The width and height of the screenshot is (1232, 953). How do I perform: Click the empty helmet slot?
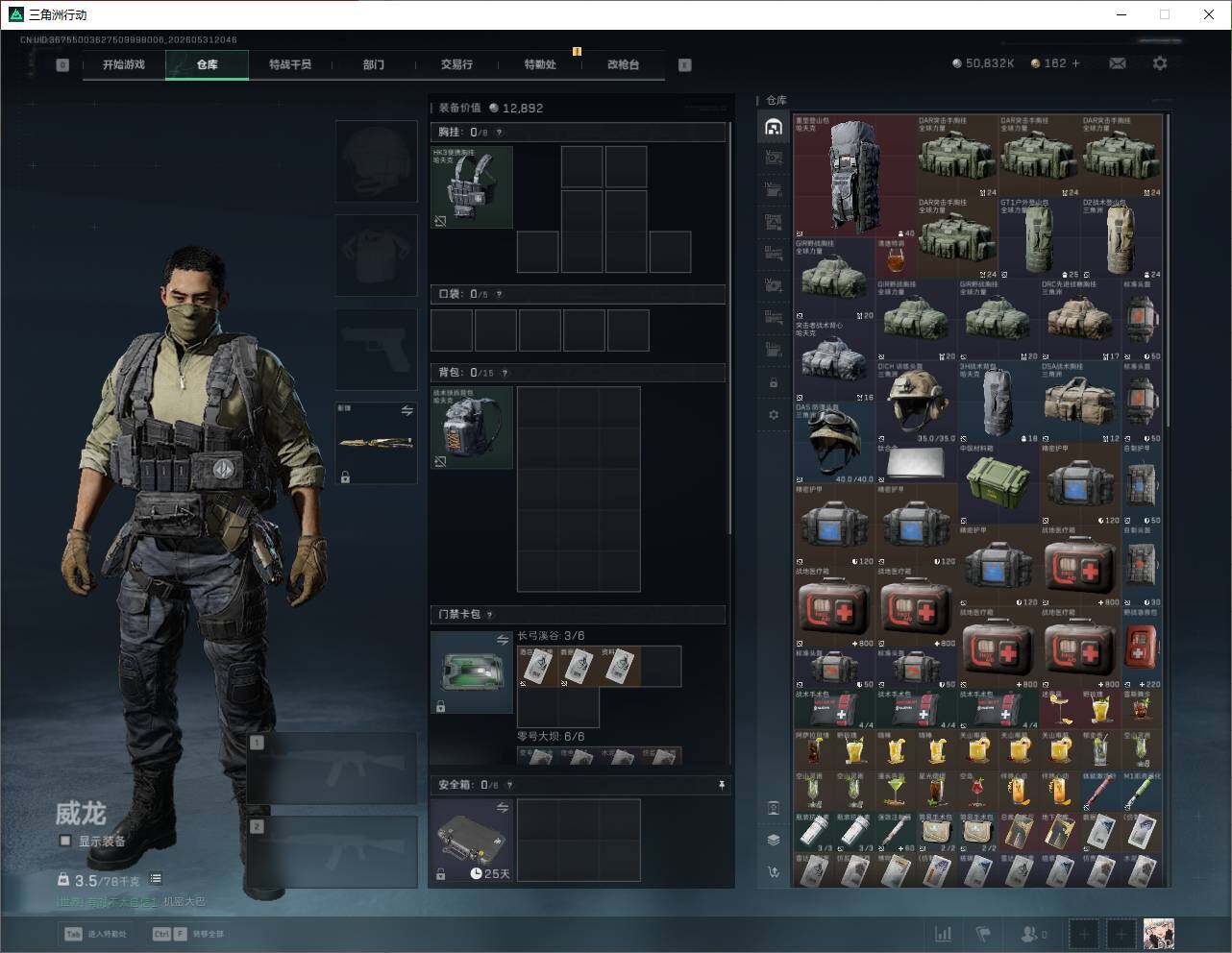point(377,161)
